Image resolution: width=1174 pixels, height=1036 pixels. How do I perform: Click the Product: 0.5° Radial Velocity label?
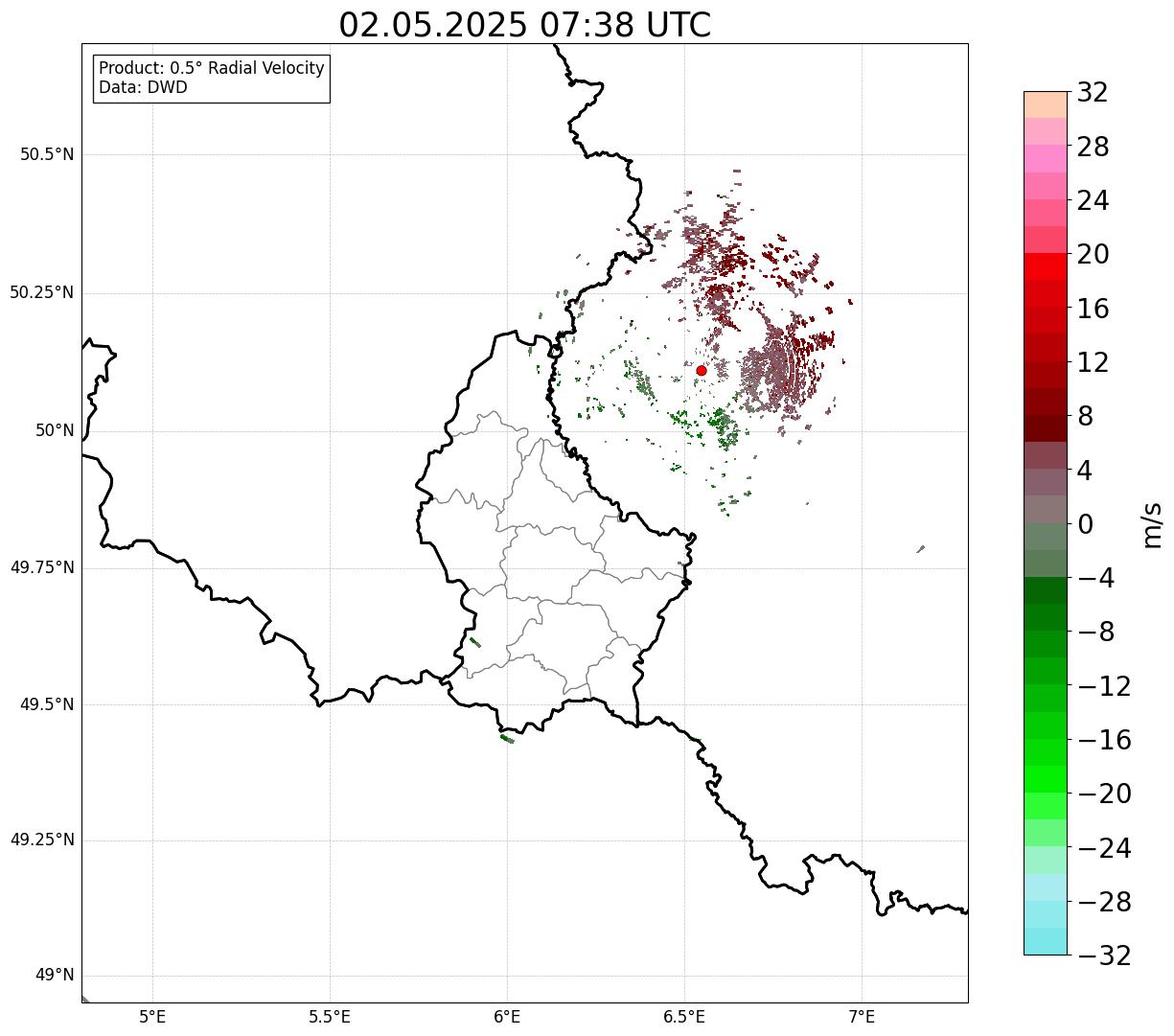pos(212,69)
